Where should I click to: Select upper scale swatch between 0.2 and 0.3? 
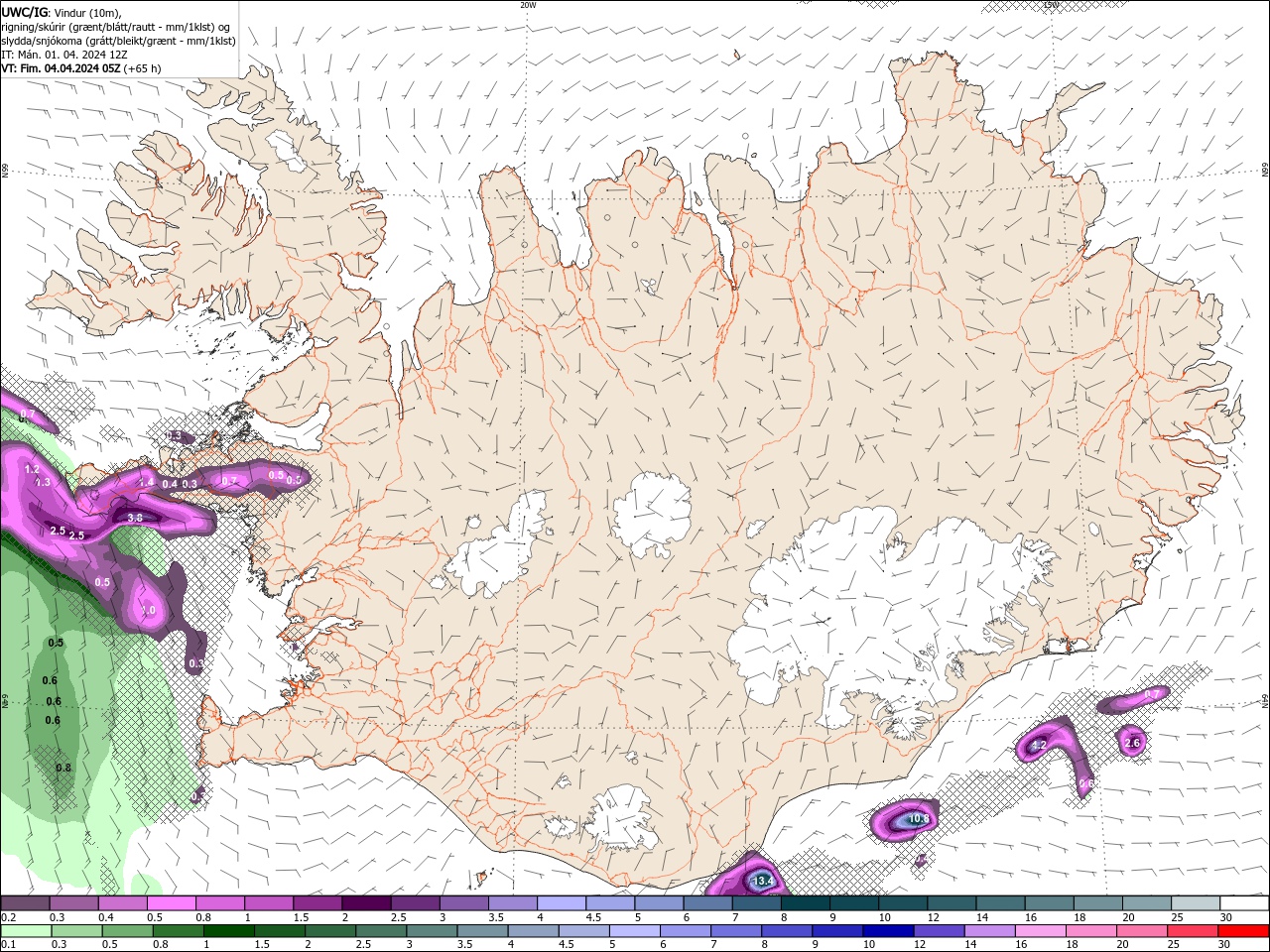(x=26, y=903)
